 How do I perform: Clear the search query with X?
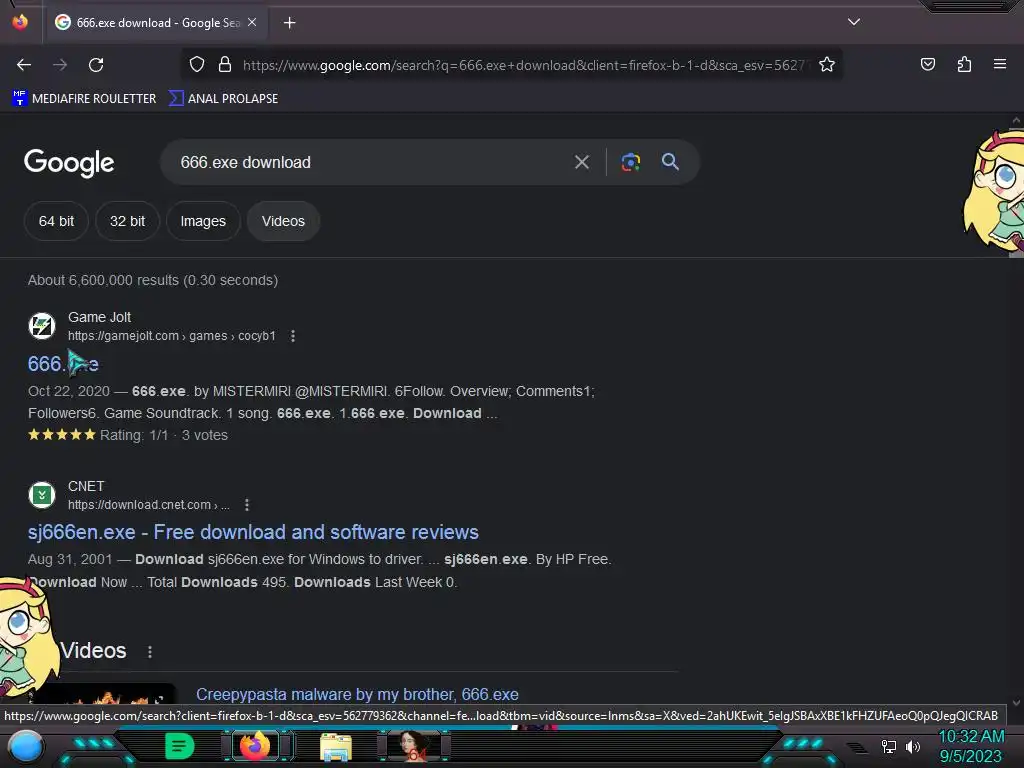pos(581,162)
